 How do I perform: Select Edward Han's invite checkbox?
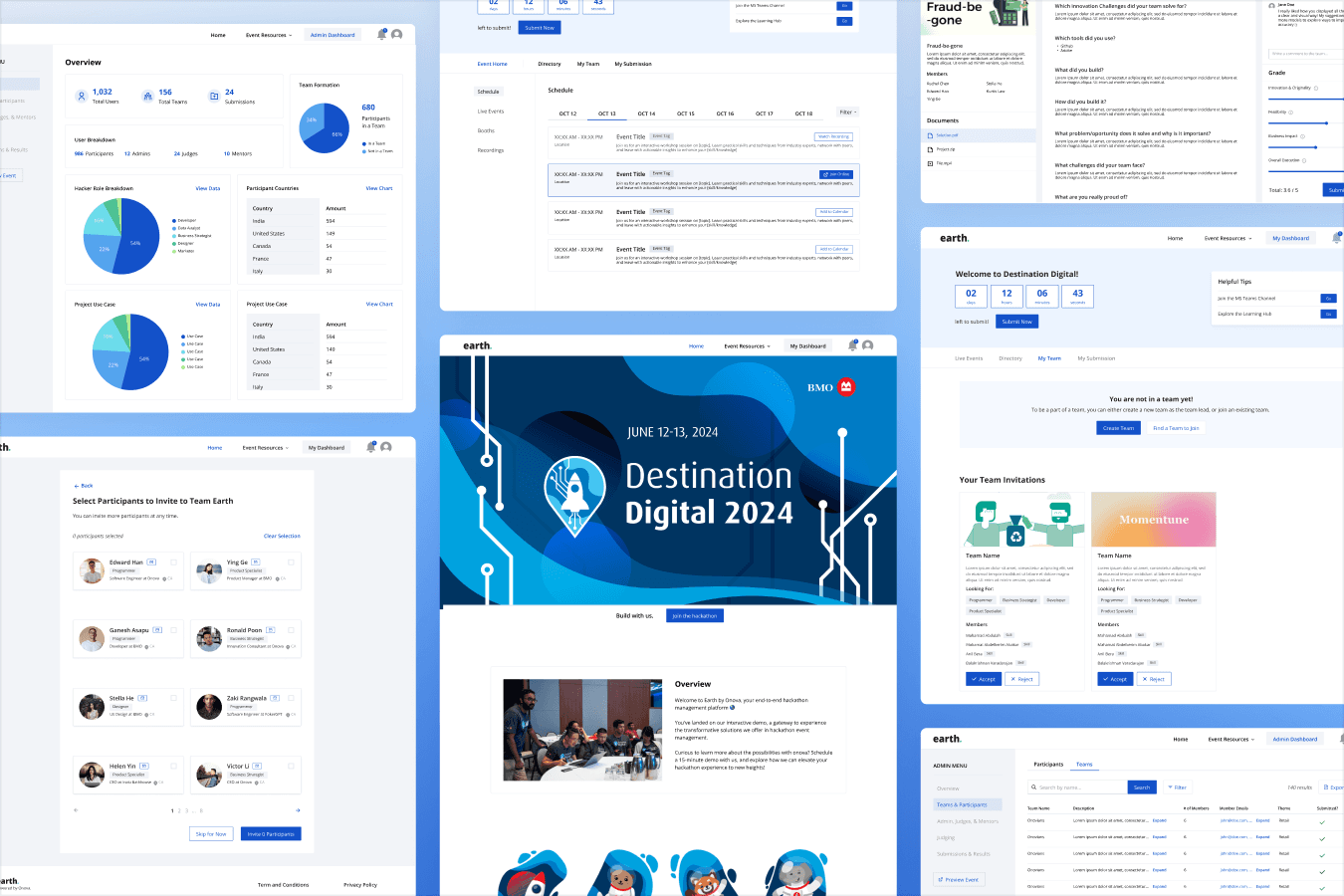point(174,562)
